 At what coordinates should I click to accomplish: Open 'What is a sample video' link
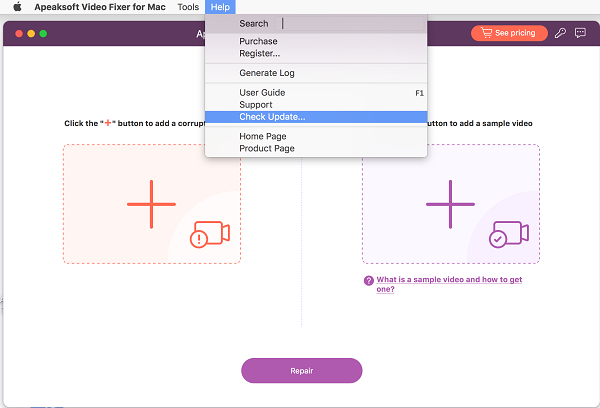pos(449,284)
